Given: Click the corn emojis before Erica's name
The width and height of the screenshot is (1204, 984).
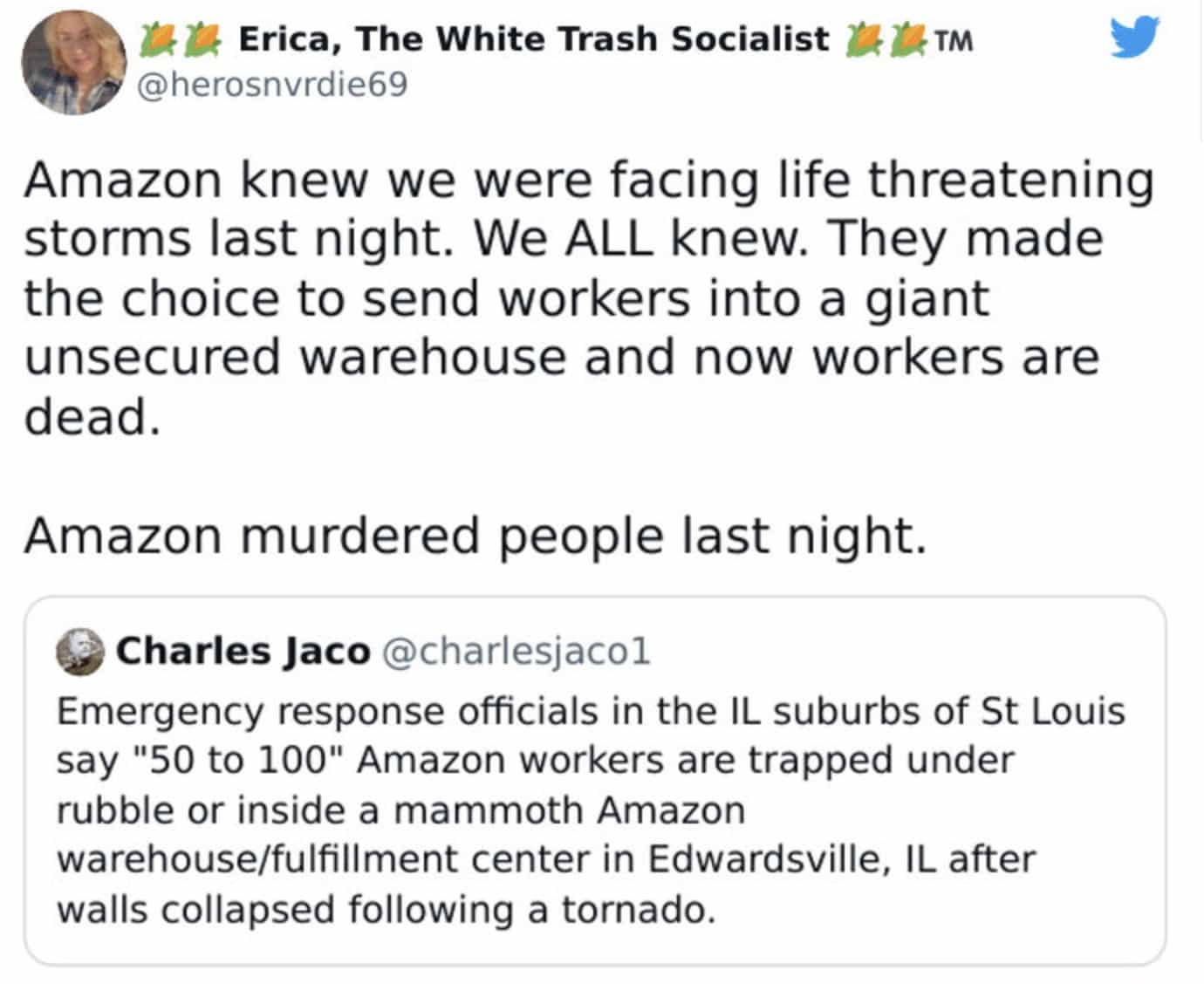Looking at the screenshot, I should [180, 38].
